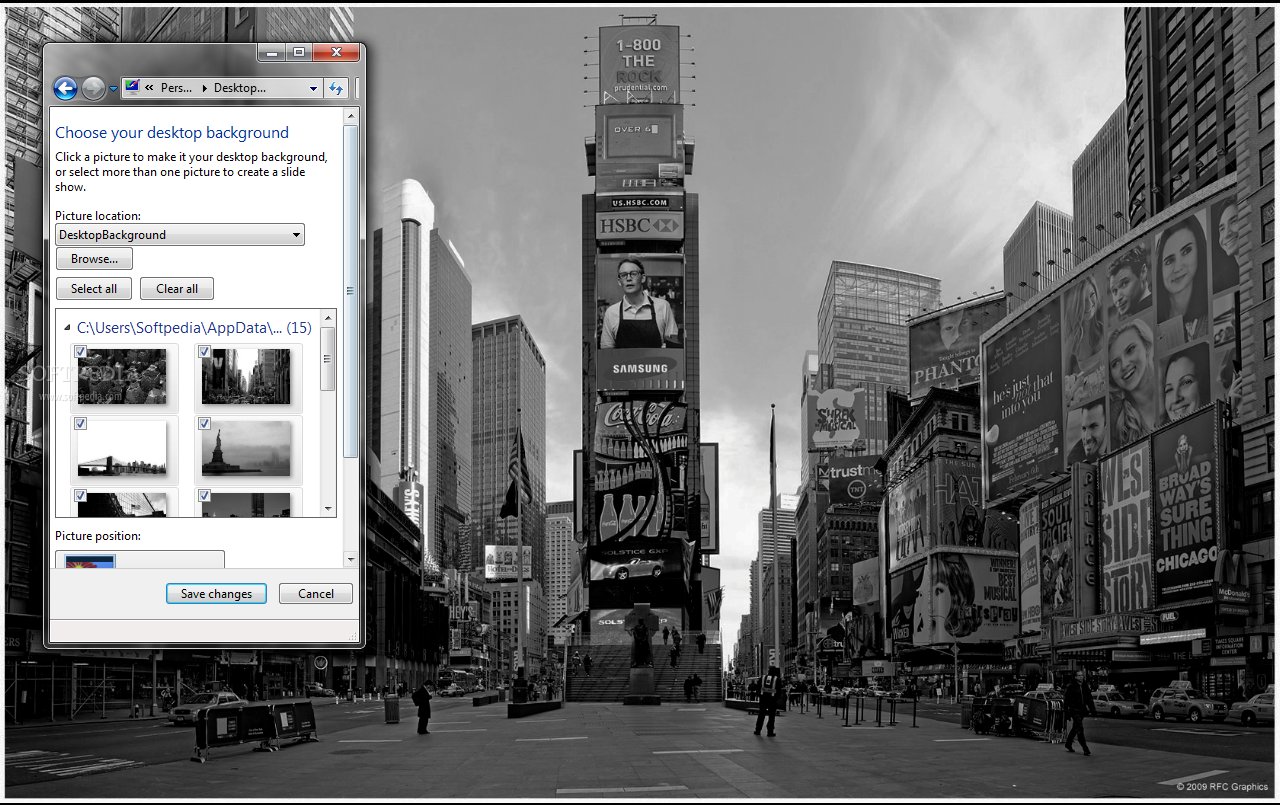Uncheck the Statue of Liberty wallpaper checkbox
Screen dimensions: 1280x805
tap(204, 423)
